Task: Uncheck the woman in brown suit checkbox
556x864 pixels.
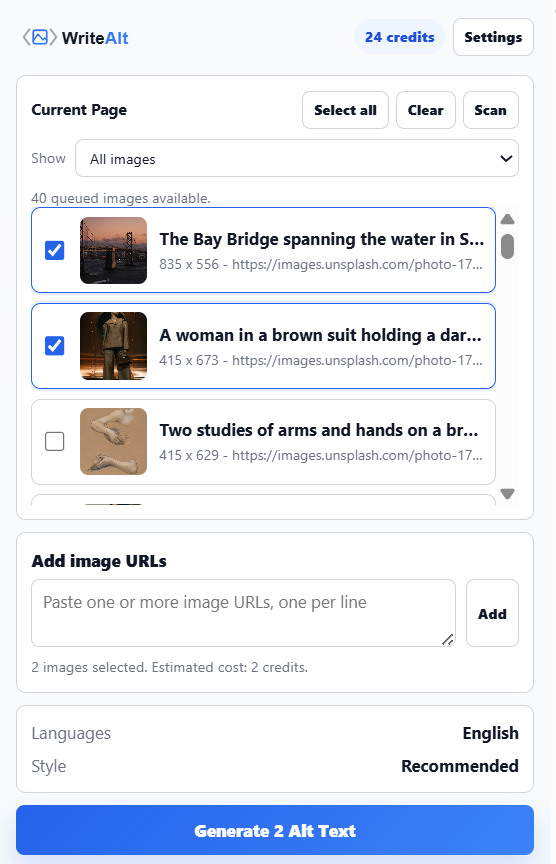Action: tap(55, 346)
